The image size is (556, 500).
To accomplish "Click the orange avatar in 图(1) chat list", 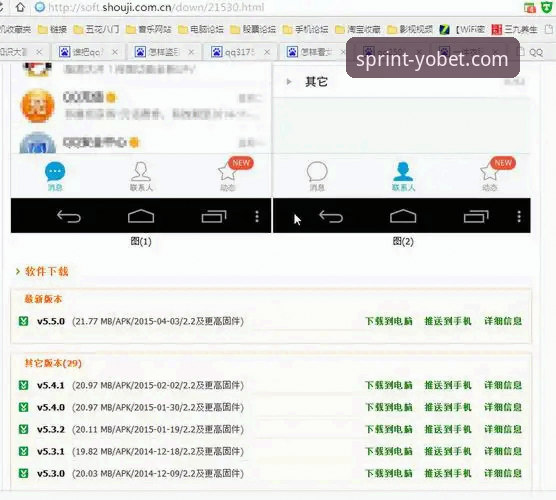I will pos(38,105).
